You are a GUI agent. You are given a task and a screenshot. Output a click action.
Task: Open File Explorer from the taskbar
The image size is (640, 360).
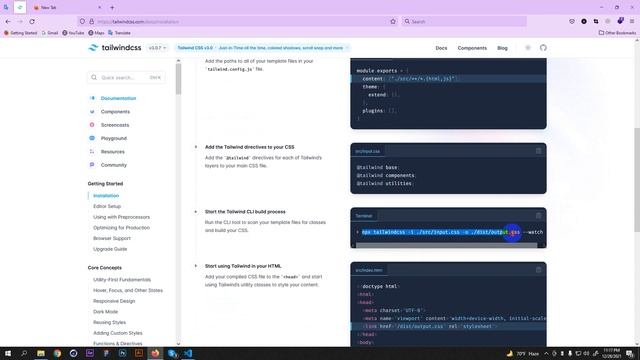click(x=41, y=353)
